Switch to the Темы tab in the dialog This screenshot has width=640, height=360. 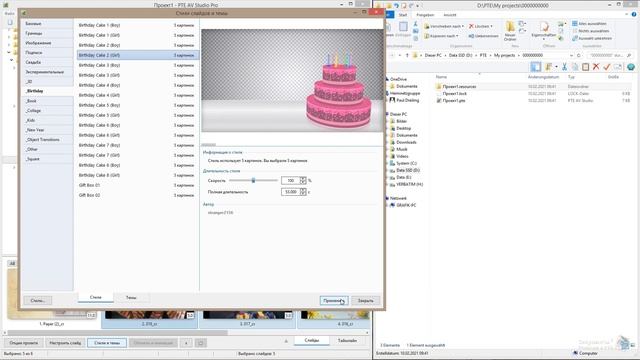coord(131,298)
